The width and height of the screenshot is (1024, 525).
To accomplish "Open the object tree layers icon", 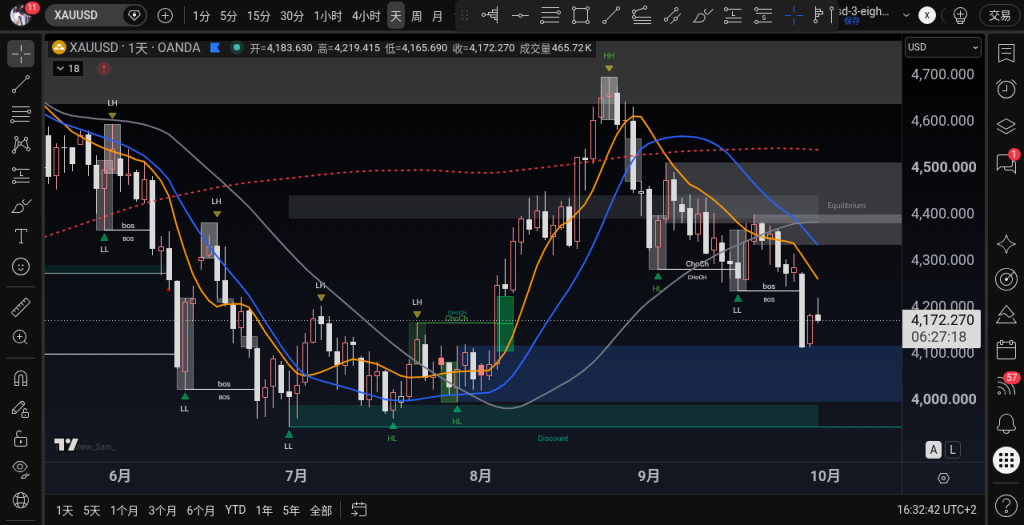I will click(x=1006, y=126).
